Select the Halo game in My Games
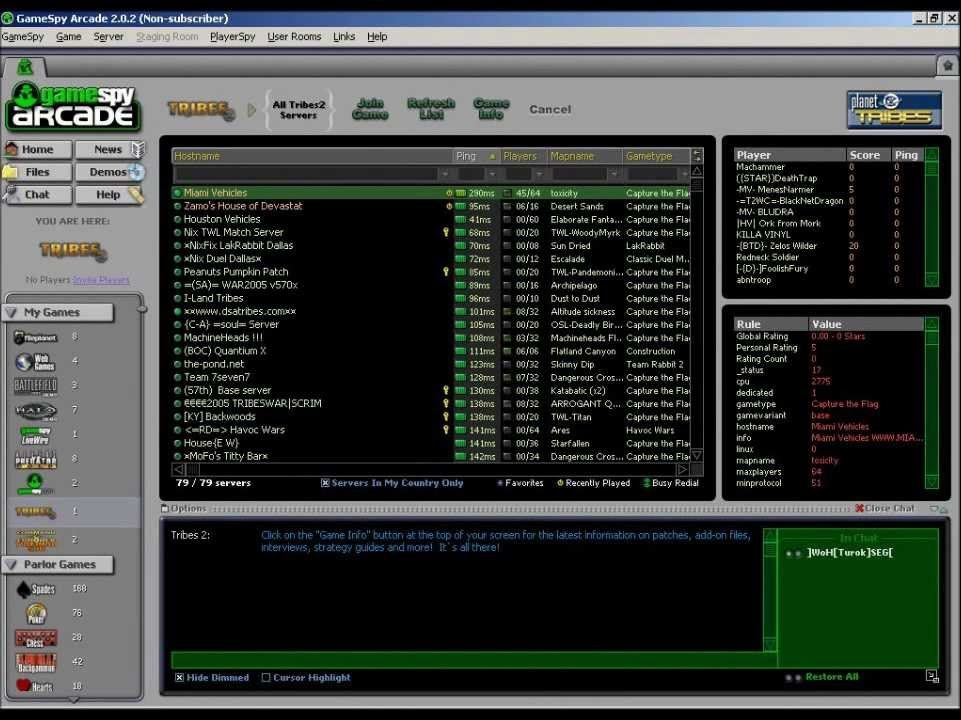 pos(36,410)
